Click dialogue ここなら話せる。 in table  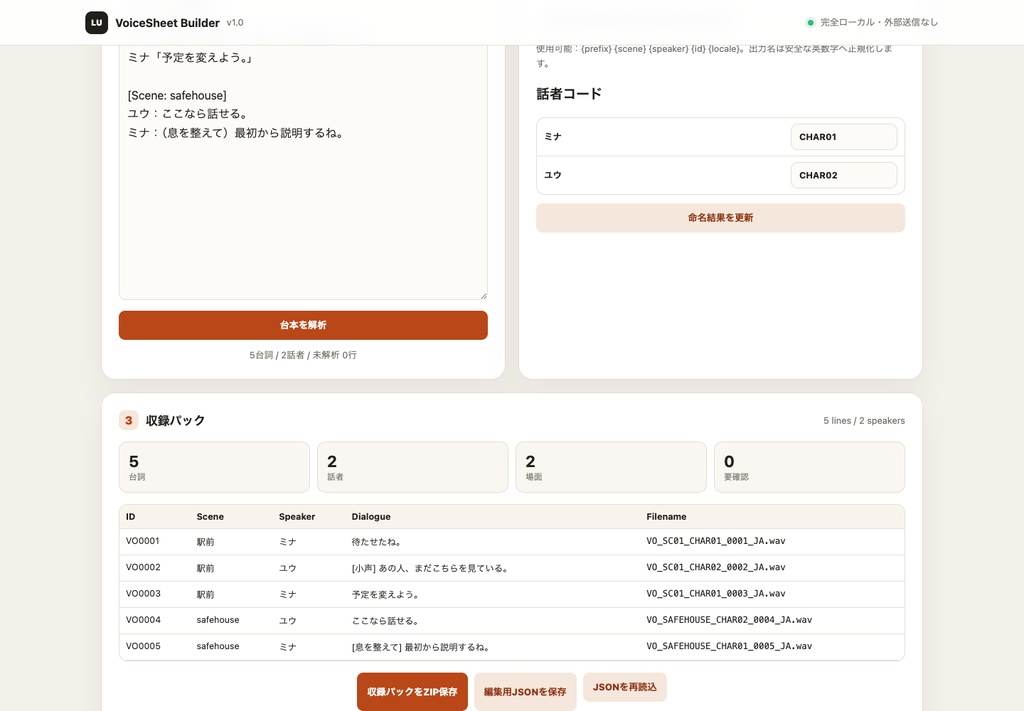385,621
